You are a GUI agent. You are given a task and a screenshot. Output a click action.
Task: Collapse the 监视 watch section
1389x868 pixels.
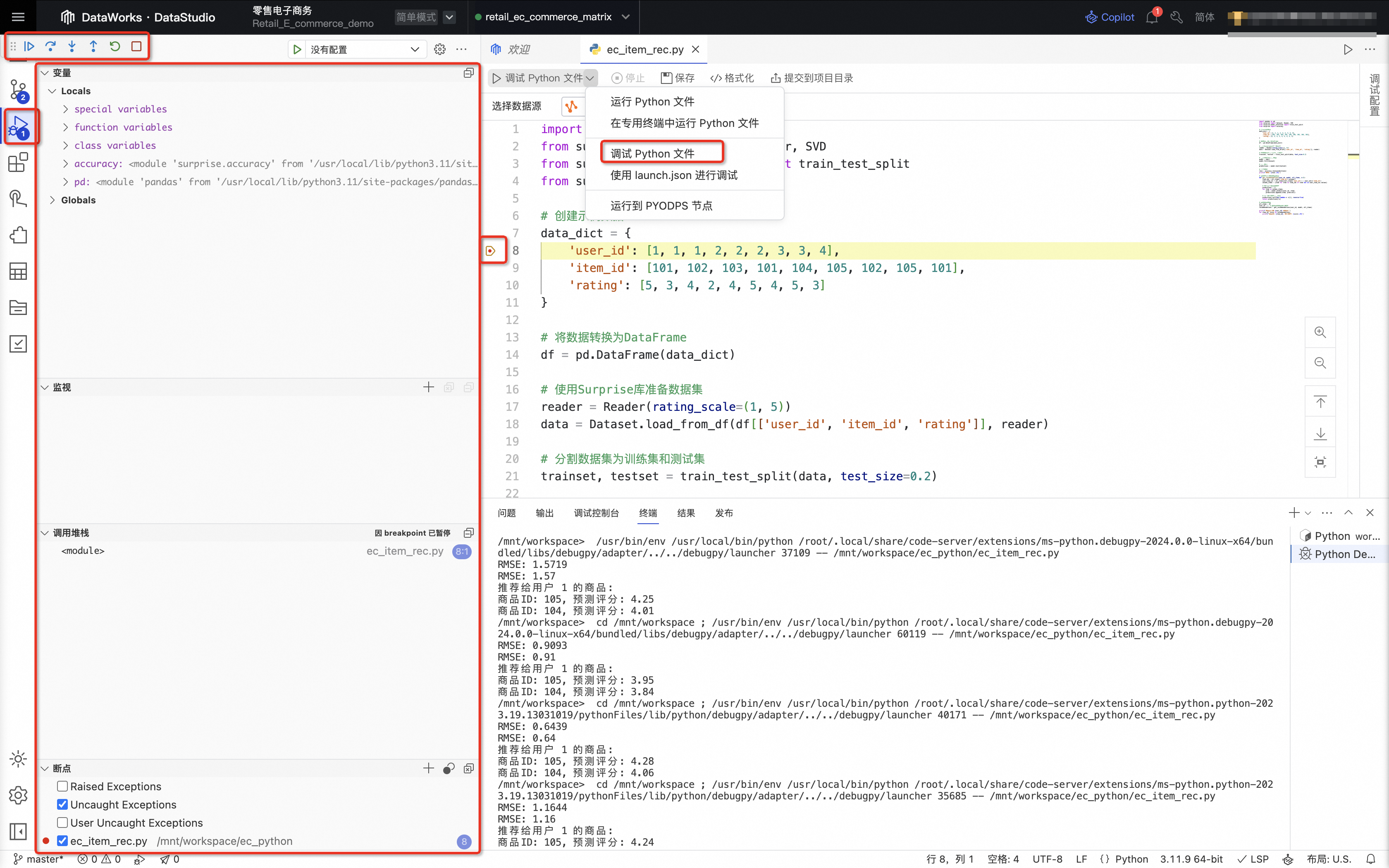tap(44, 388)
